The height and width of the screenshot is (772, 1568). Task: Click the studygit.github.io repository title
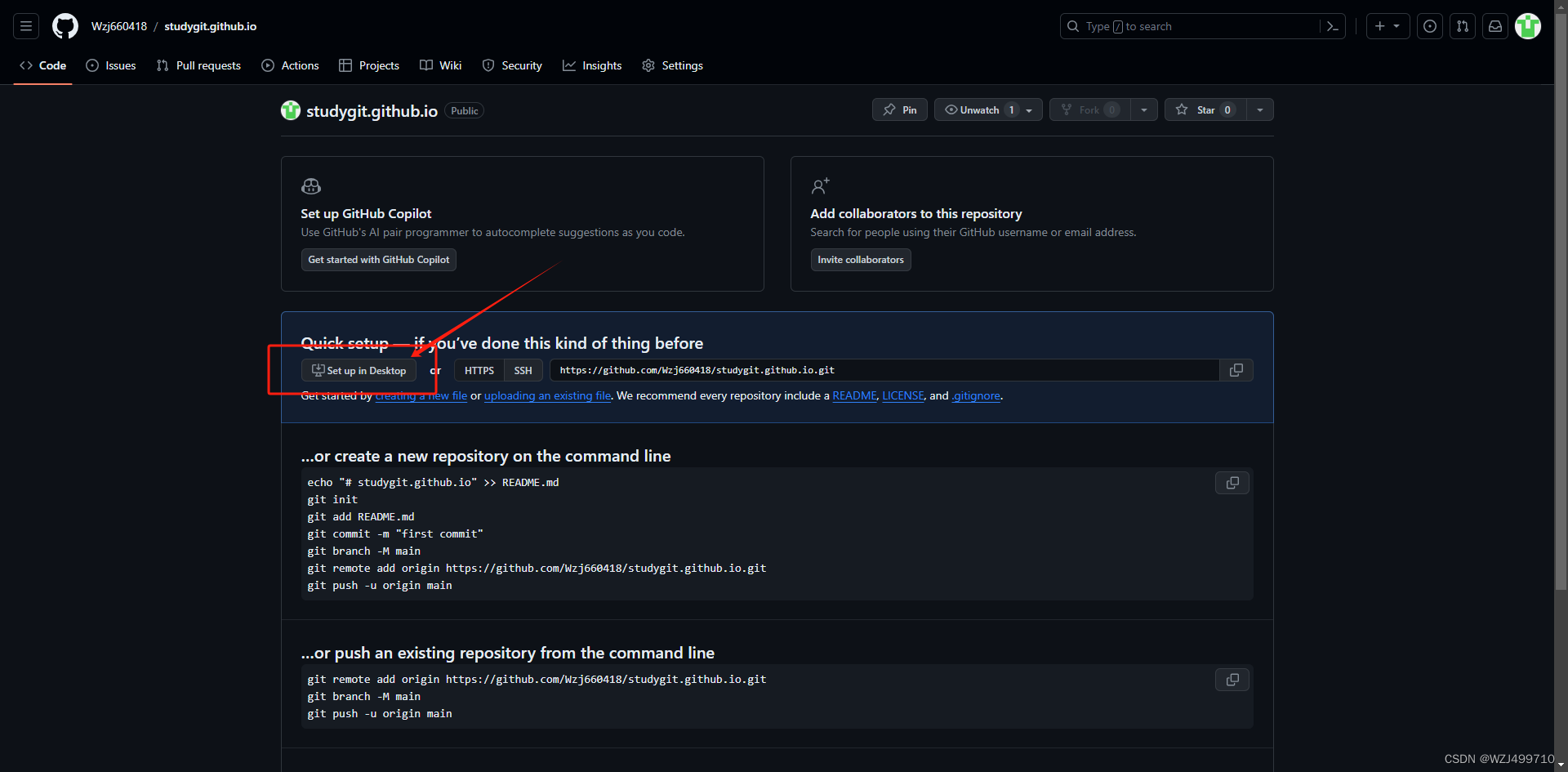pyautogui.click(x=372, y=111)
